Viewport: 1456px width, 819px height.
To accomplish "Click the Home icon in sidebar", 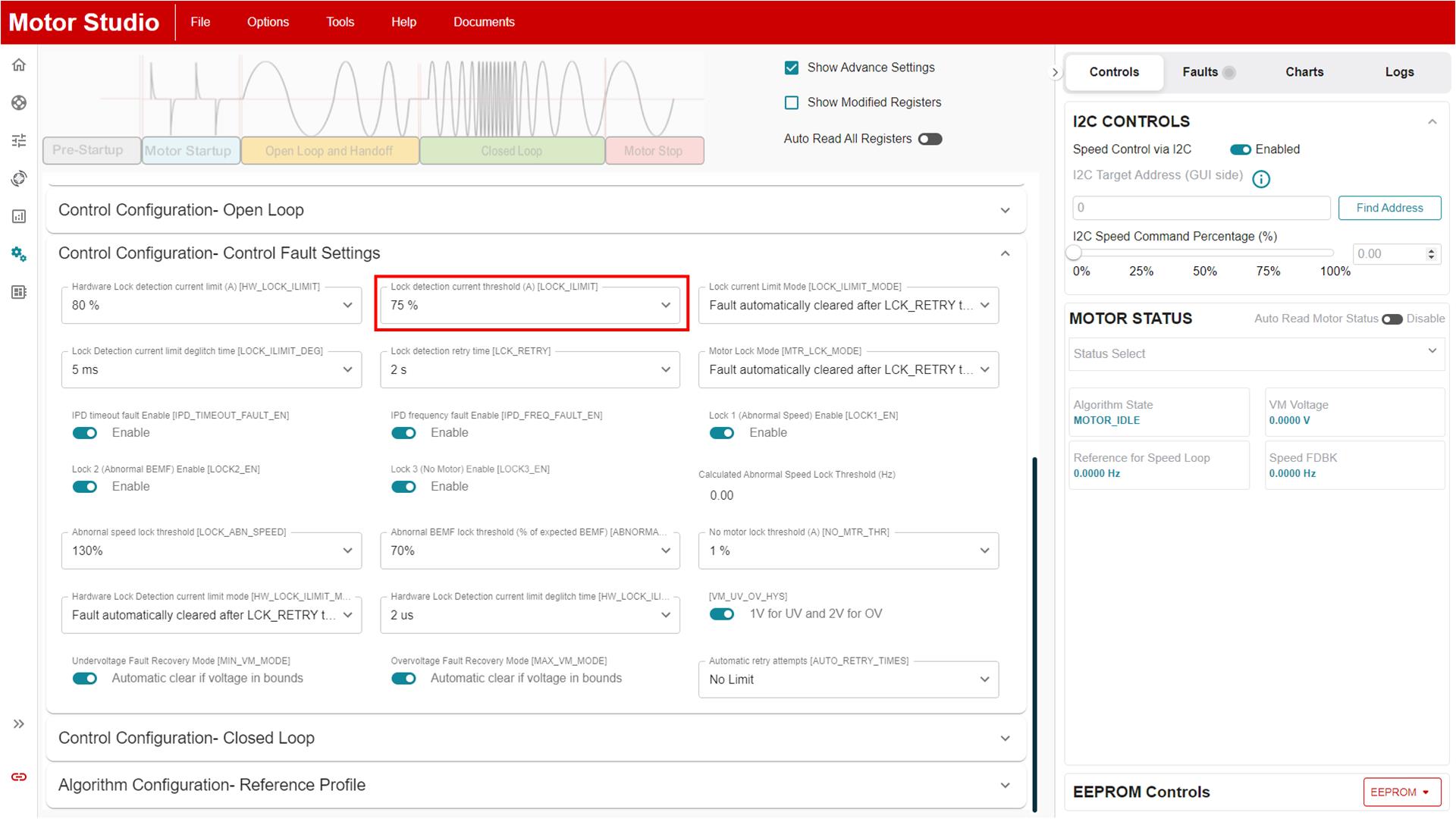I will click(19, 65).
